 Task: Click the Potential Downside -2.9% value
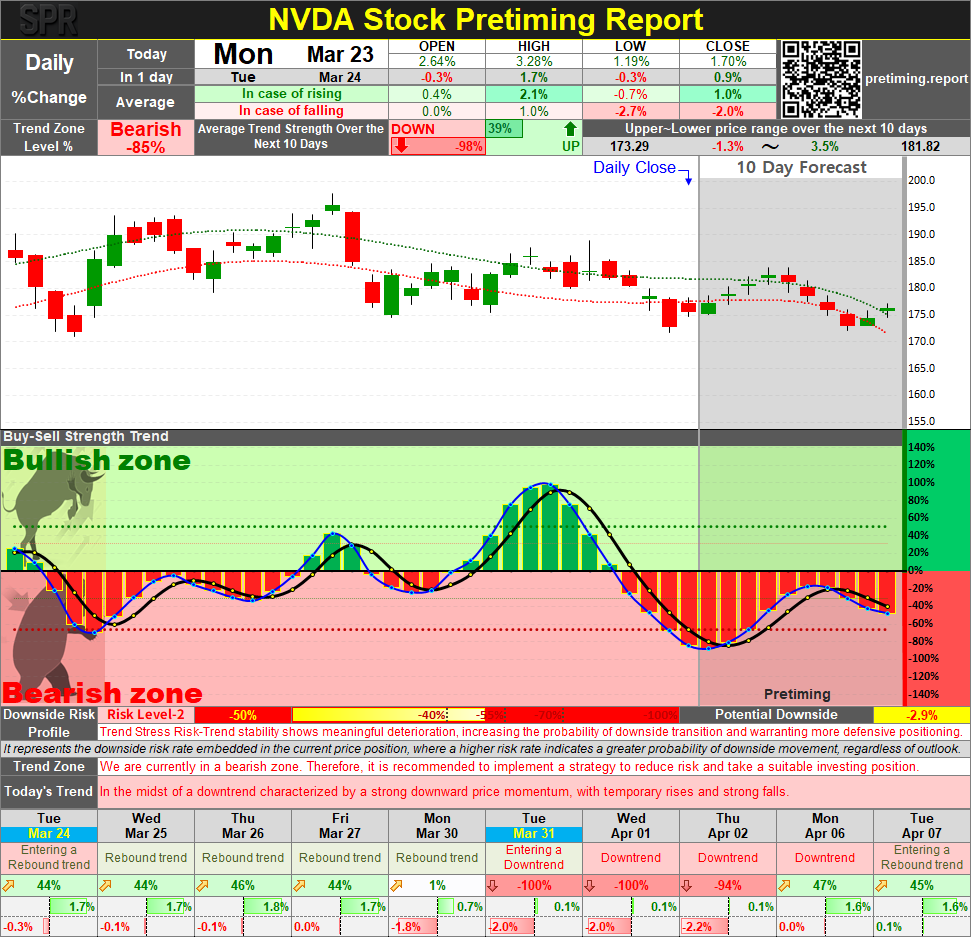tap(921, 715)
